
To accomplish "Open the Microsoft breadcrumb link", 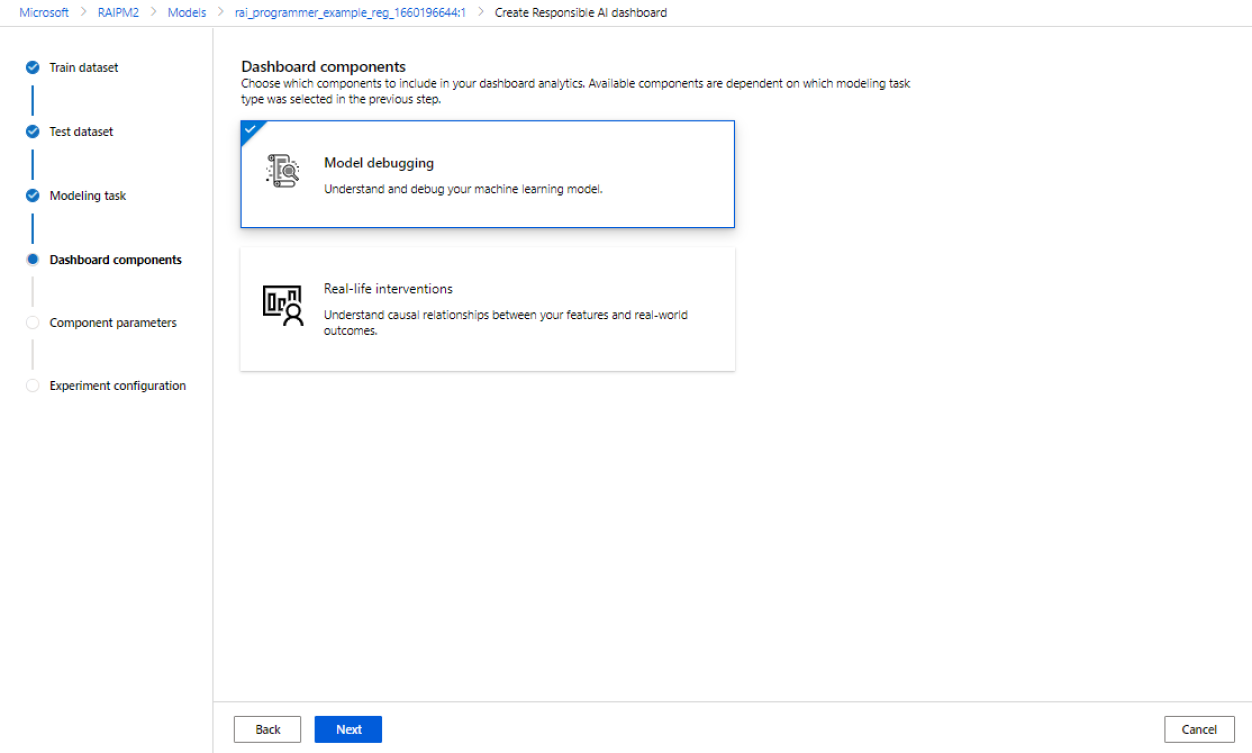I will point(44,13).
